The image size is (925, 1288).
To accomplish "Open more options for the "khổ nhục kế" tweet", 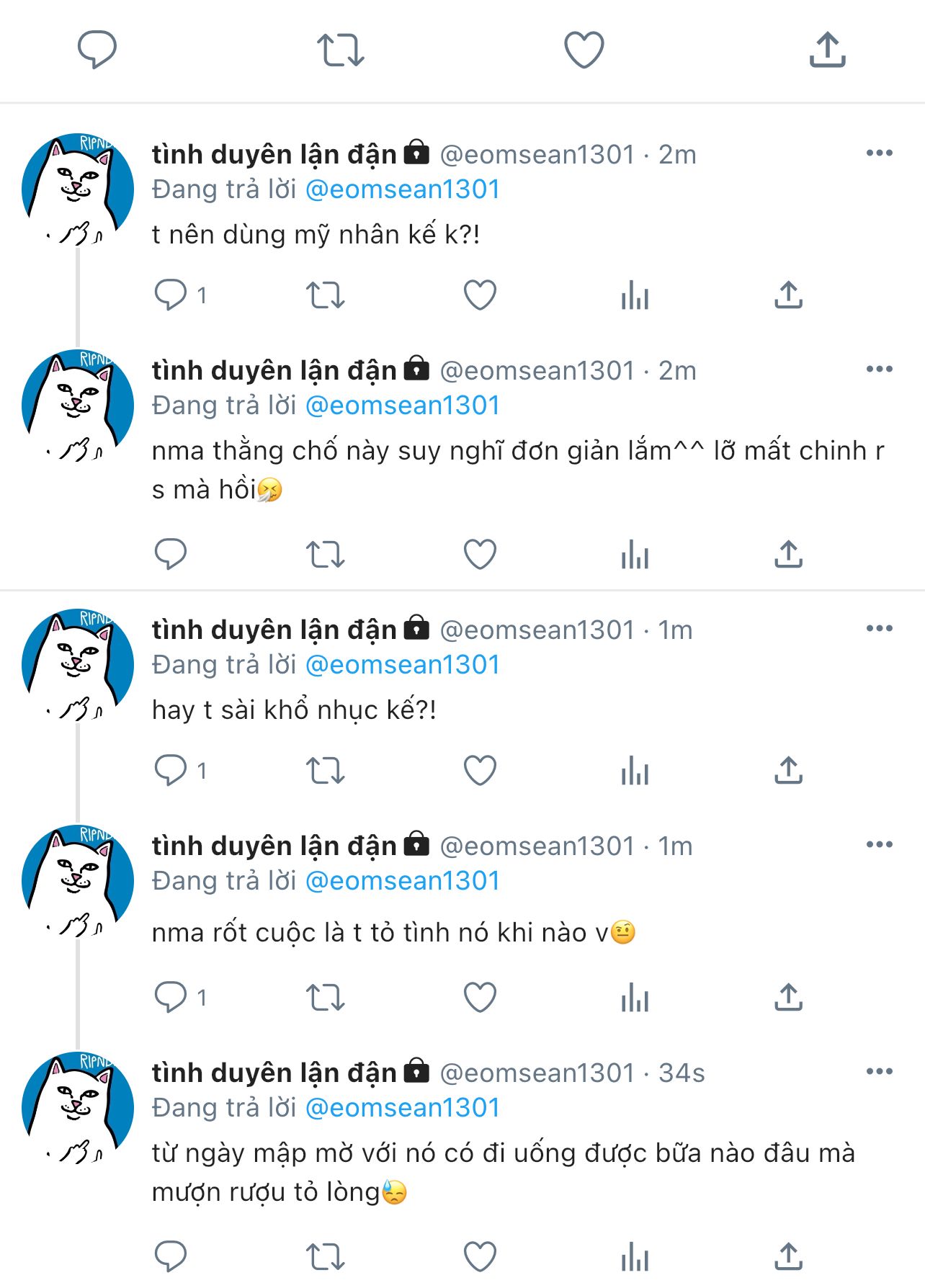I will click(x=879, y=629).
